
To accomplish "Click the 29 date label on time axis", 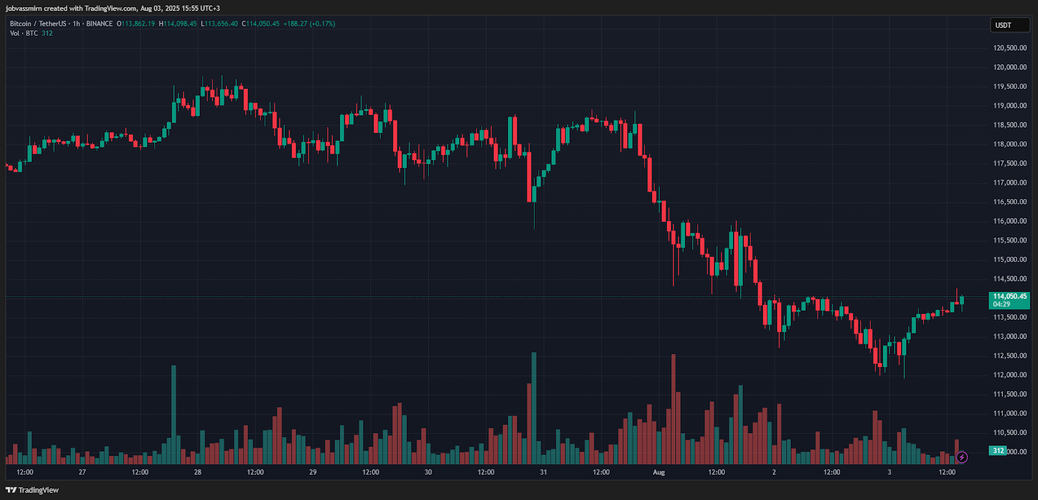I will click(x=313, y=471).
